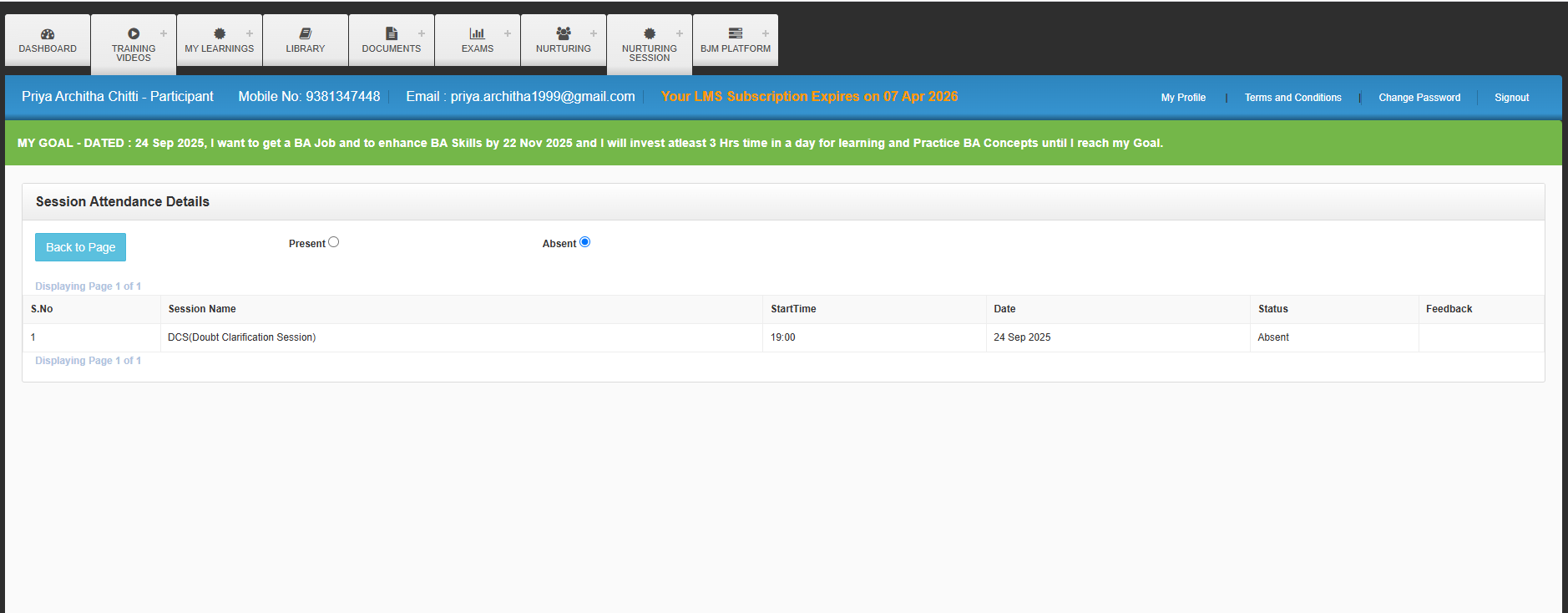This screenshot has height=613, width=1568.
Task: Click the Documents file icon
Action: (392, 34)
